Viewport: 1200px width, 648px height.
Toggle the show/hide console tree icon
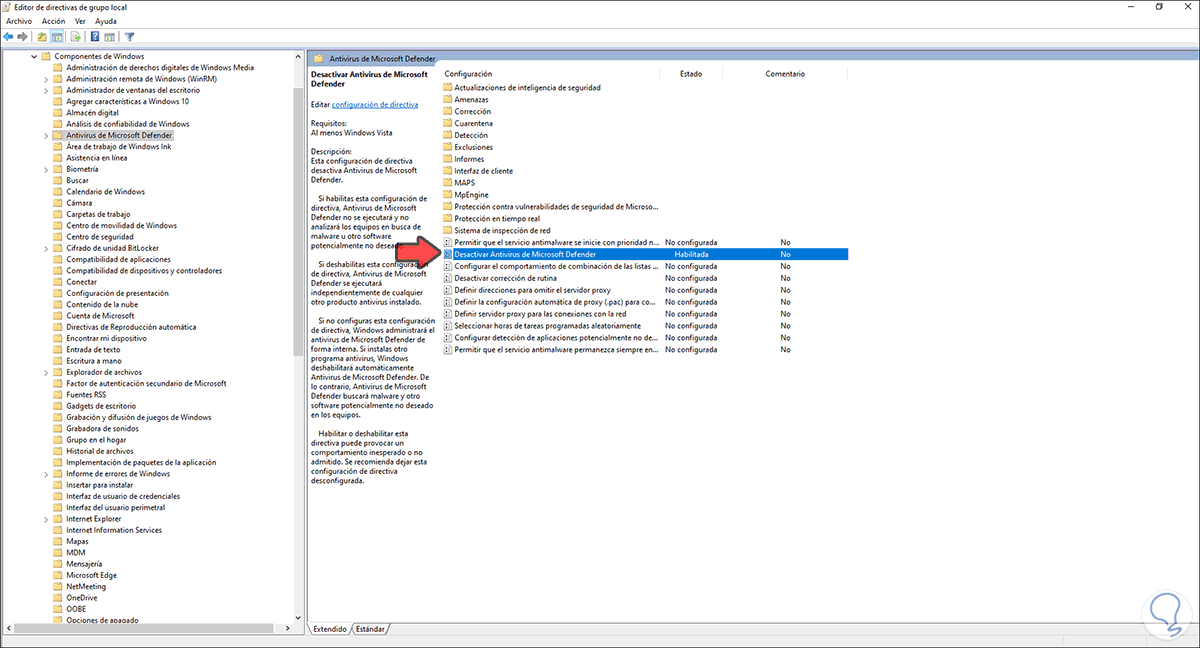click(58, 37)
